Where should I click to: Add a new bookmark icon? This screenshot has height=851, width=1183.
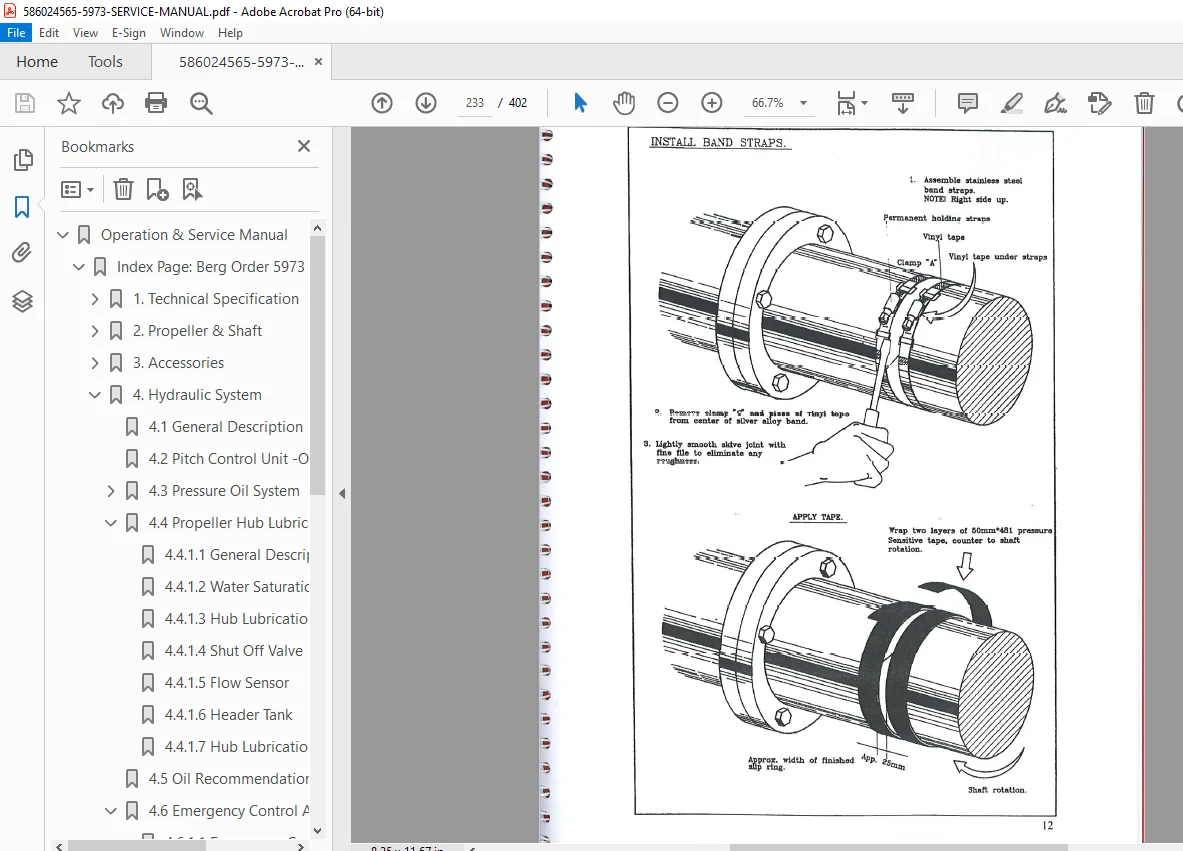(157, 189)
